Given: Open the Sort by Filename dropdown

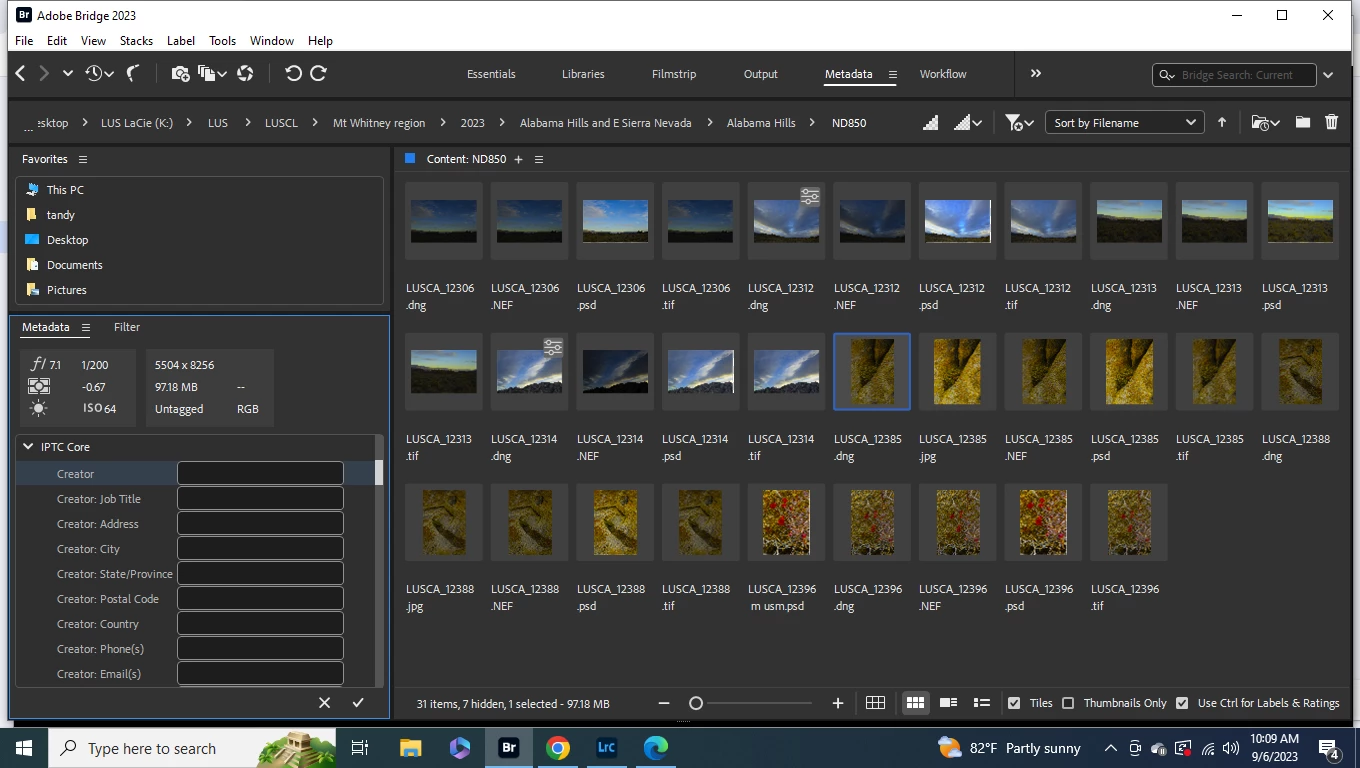Looking at the screenshot, I should 1123,123.
